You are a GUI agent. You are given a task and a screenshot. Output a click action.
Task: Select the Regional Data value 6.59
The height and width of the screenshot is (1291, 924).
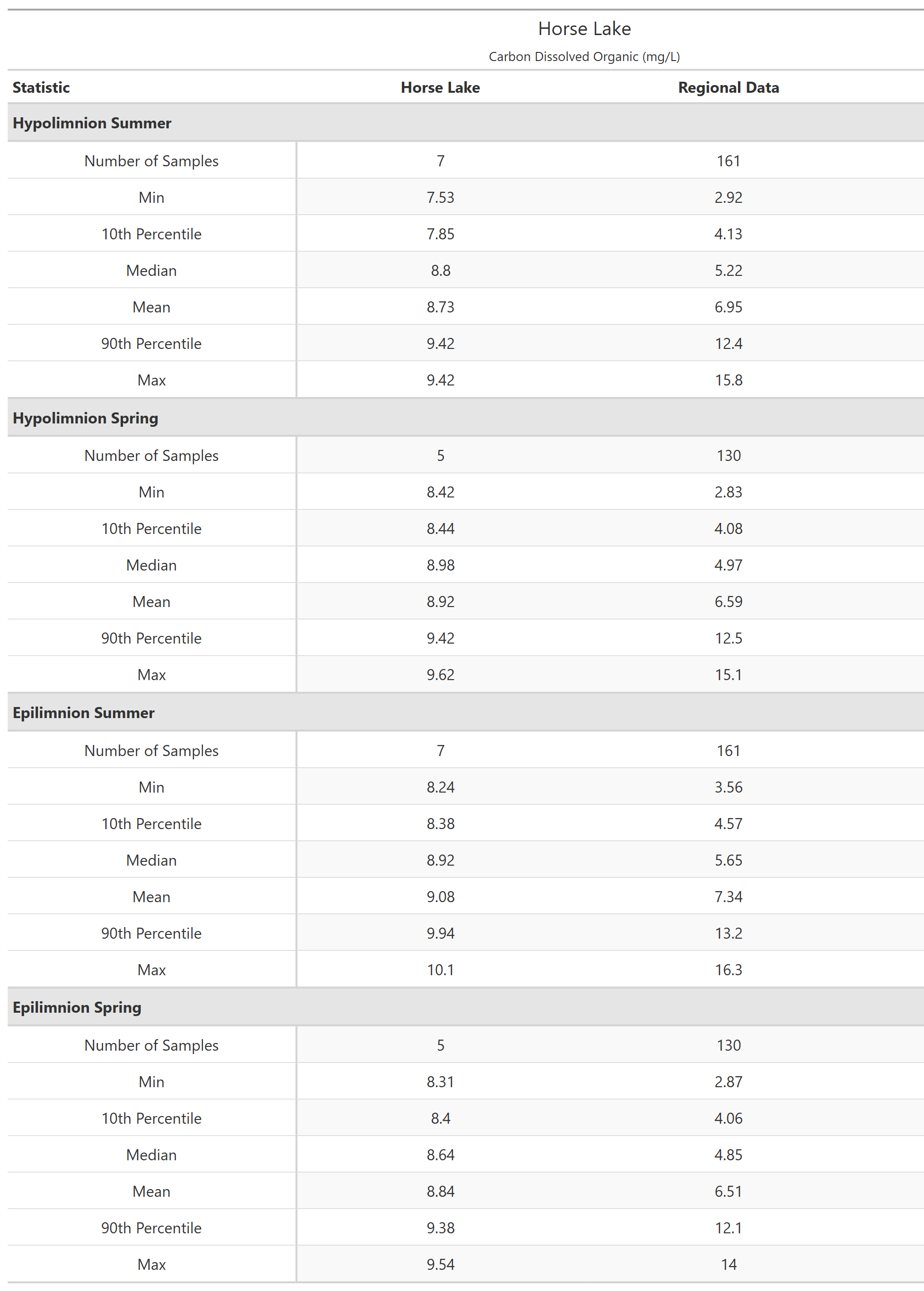tap(728, 602)
